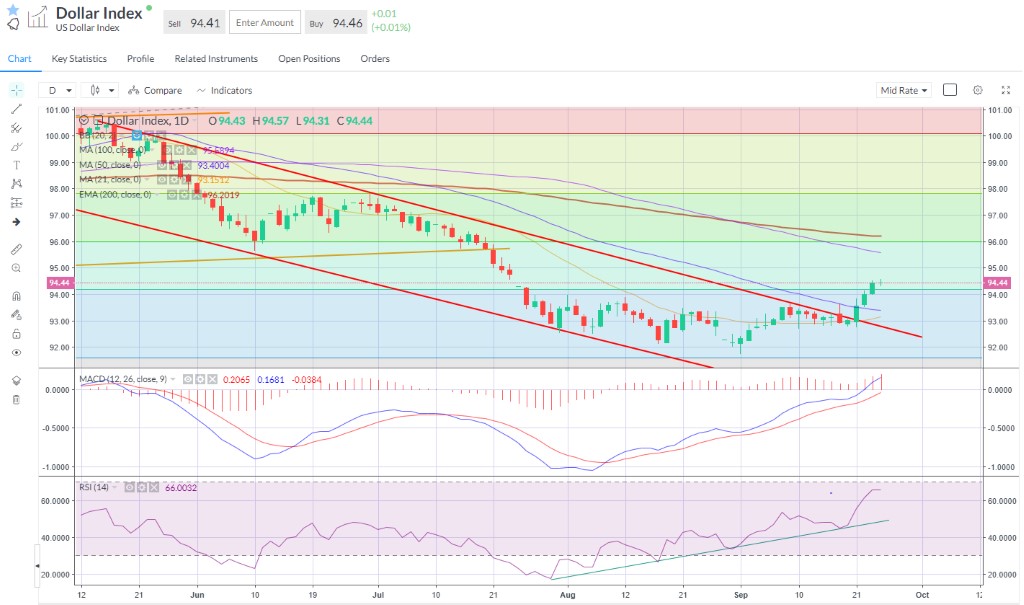Screen dimensions: 1024x605
Task: Open the Compare symbols tool
Action: (x=155, y=91)
